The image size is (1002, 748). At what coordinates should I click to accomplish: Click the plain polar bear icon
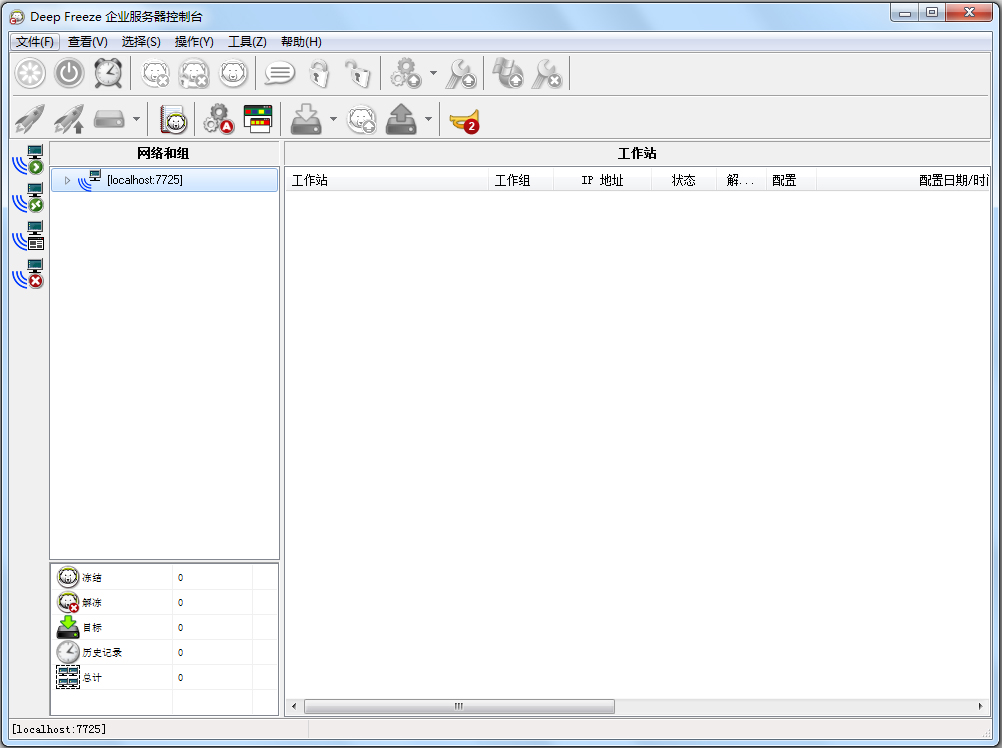233,73
